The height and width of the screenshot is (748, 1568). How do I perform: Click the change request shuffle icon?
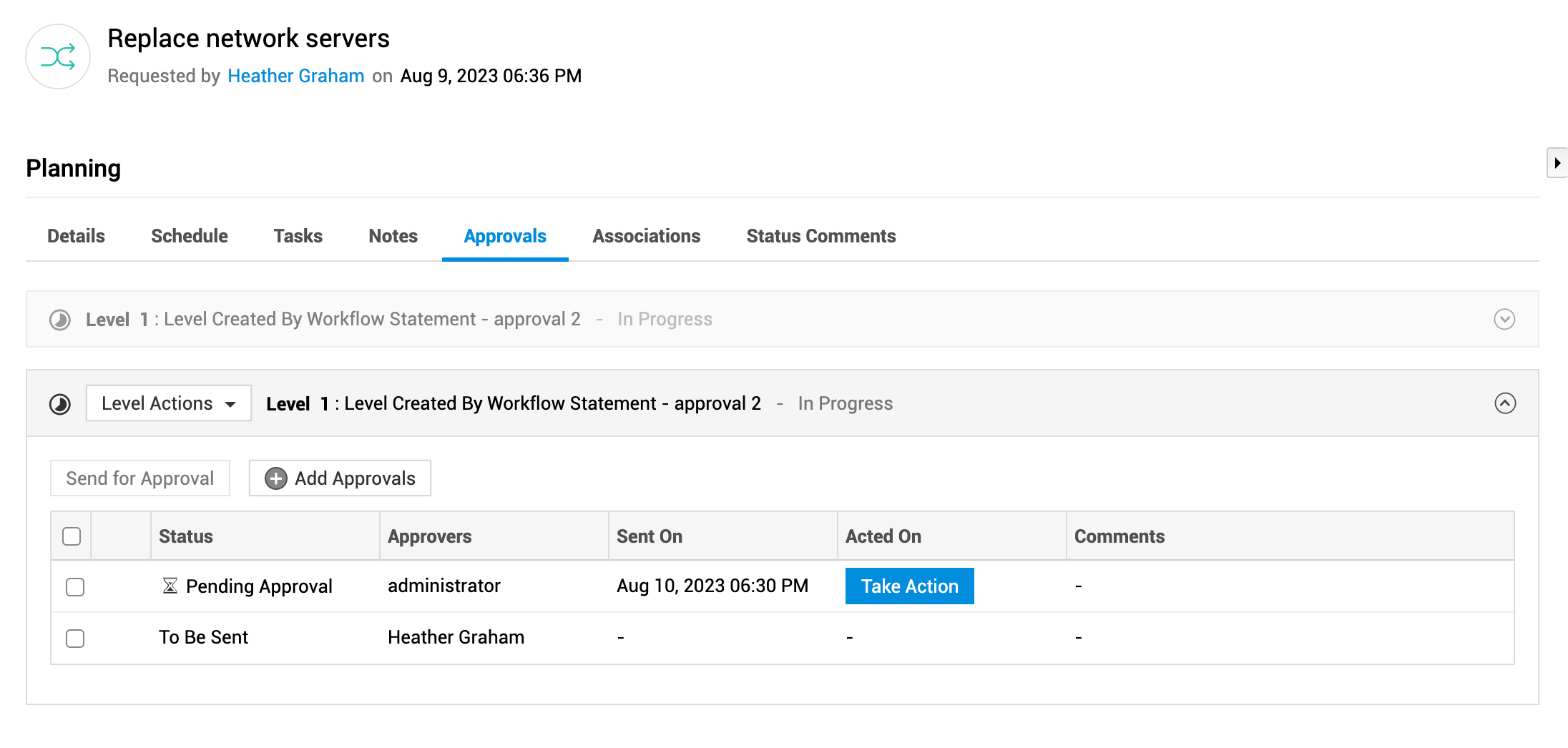click(58, 56)
